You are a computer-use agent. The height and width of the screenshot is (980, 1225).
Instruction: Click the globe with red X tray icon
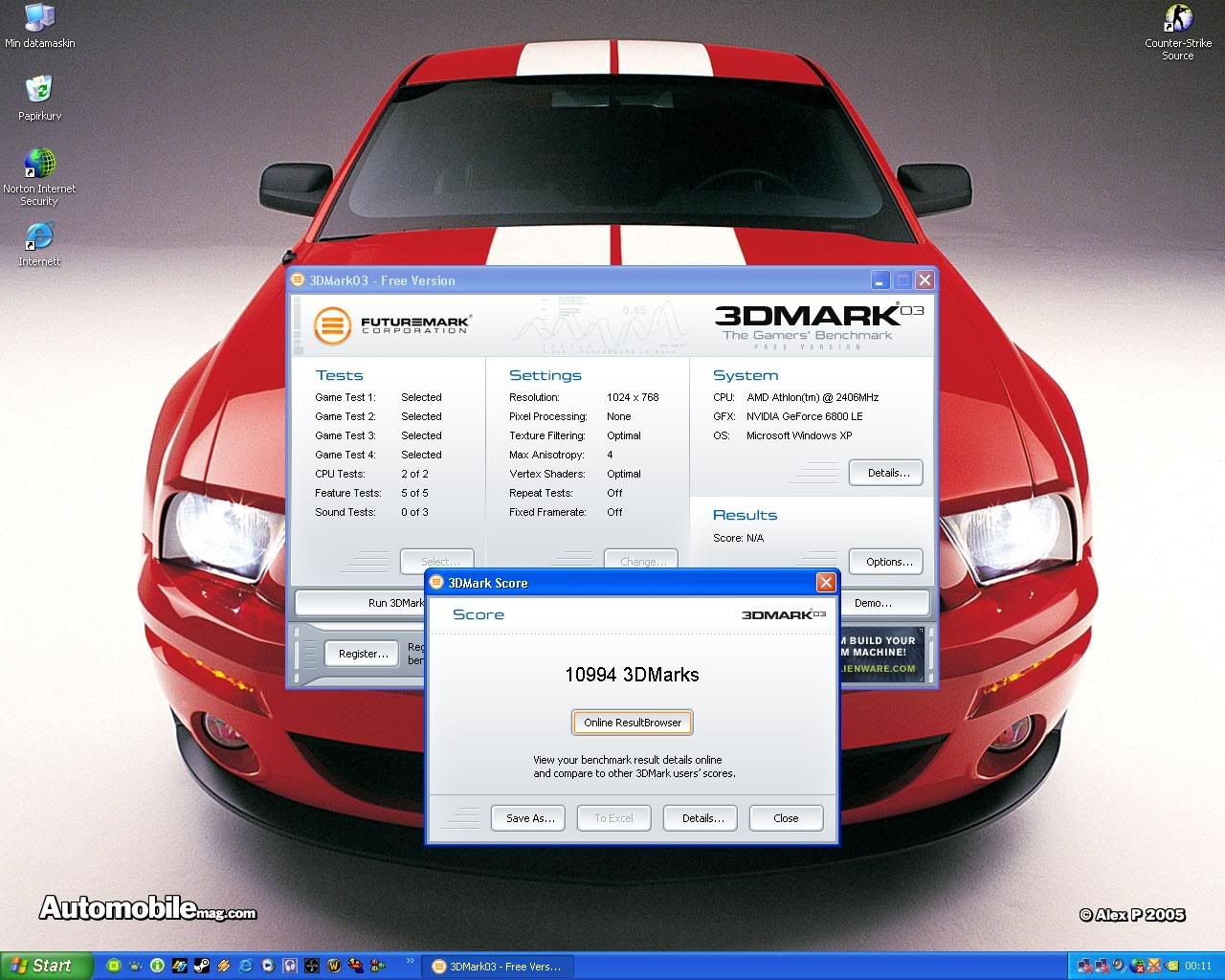tap(1137, 966)
